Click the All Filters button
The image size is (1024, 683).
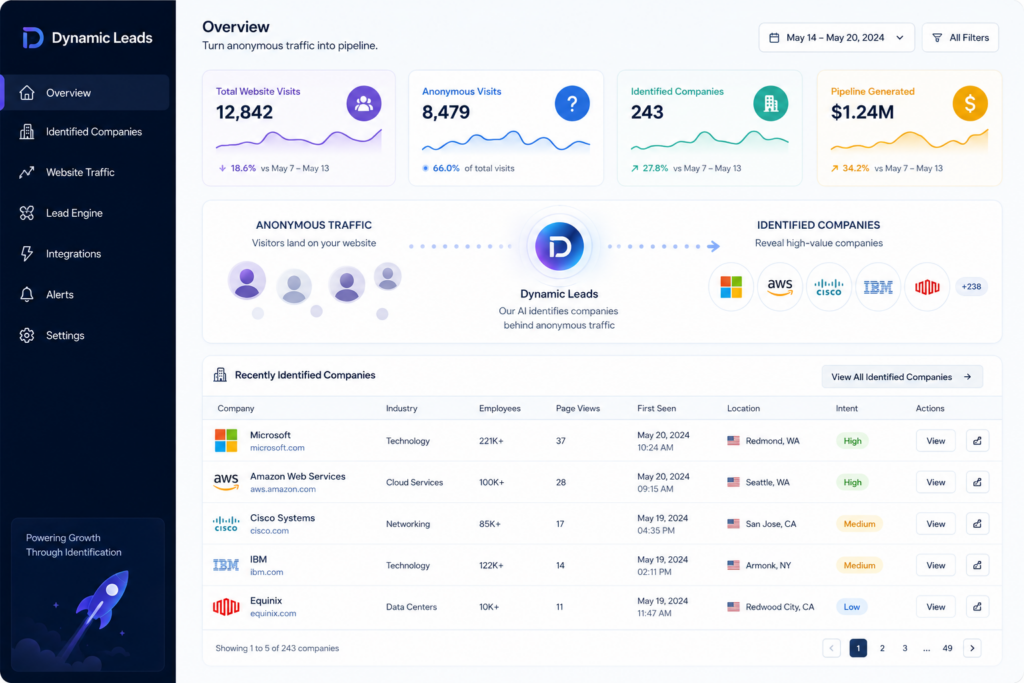[x=960, y=38]
